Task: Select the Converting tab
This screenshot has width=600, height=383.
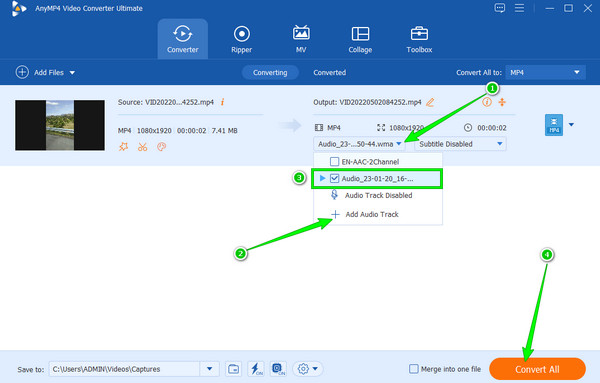Action: click(270, 72)
